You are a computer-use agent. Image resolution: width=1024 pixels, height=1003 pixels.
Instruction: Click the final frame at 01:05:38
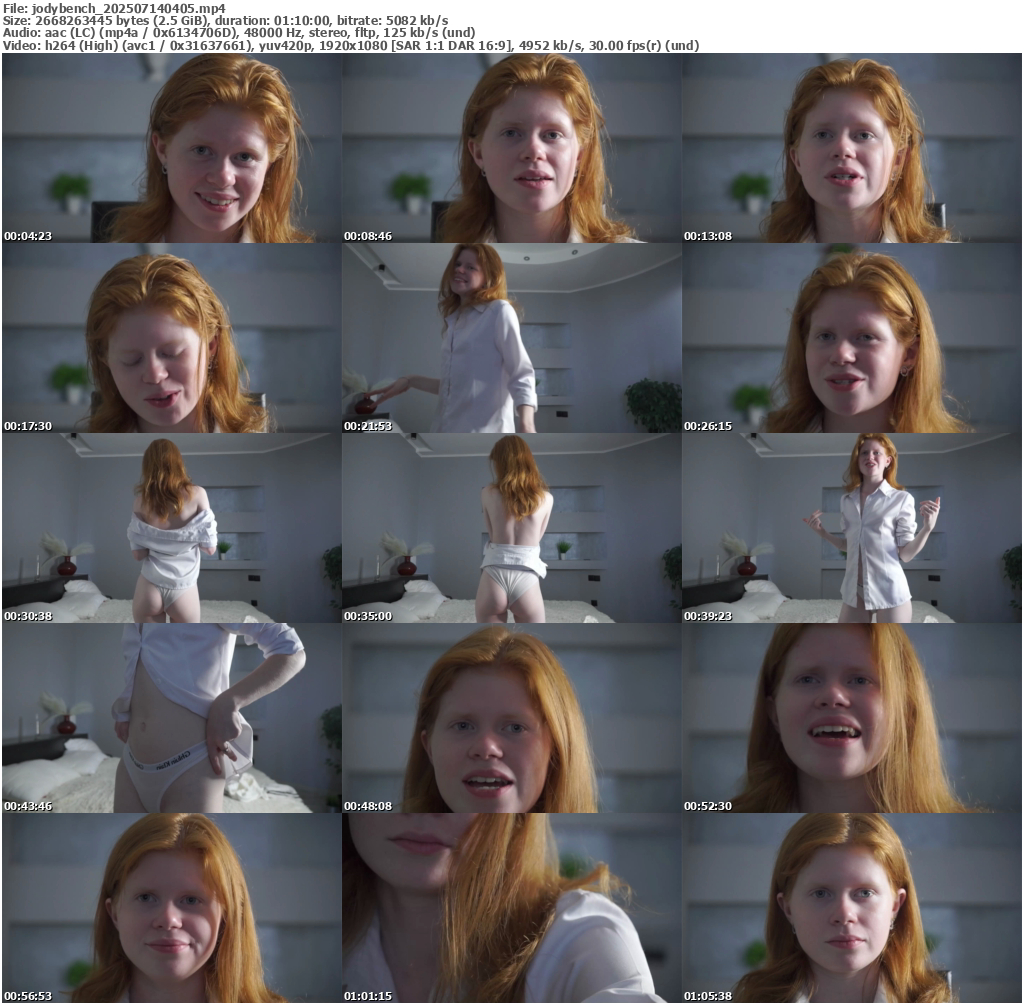[851, 908]
